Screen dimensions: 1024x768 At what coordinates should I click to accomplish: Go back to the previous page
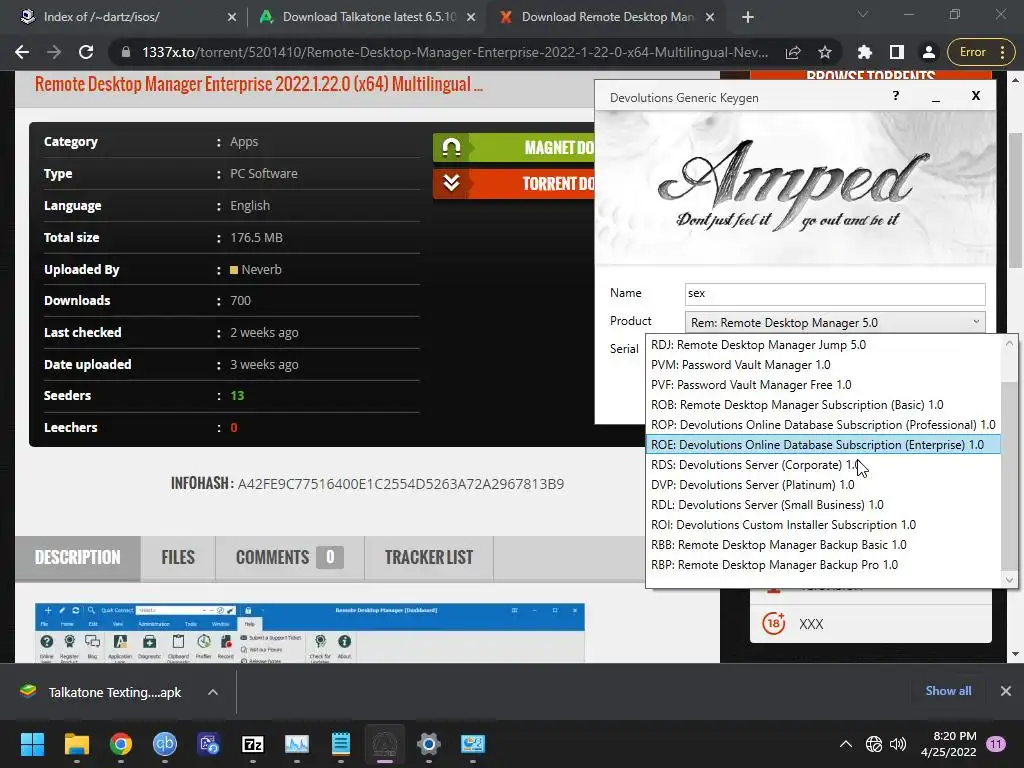click(x=22, y=52)
